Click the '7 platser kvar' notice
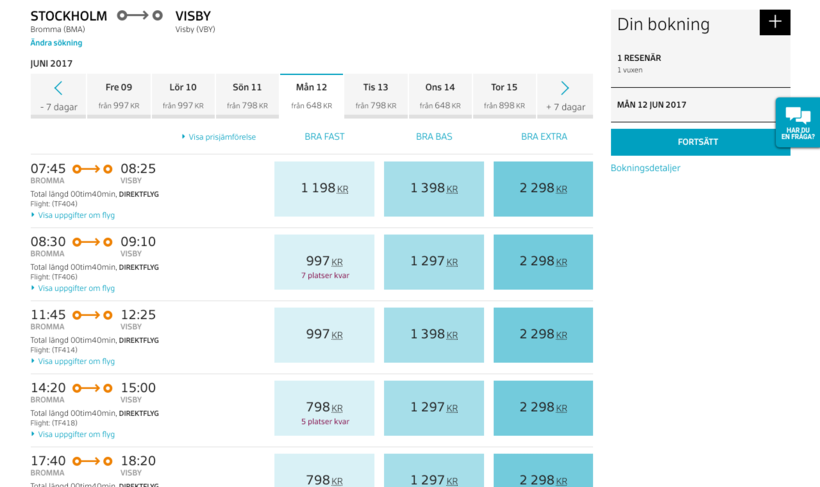This screenshot has width=820, height=487. tap(325, 275)
